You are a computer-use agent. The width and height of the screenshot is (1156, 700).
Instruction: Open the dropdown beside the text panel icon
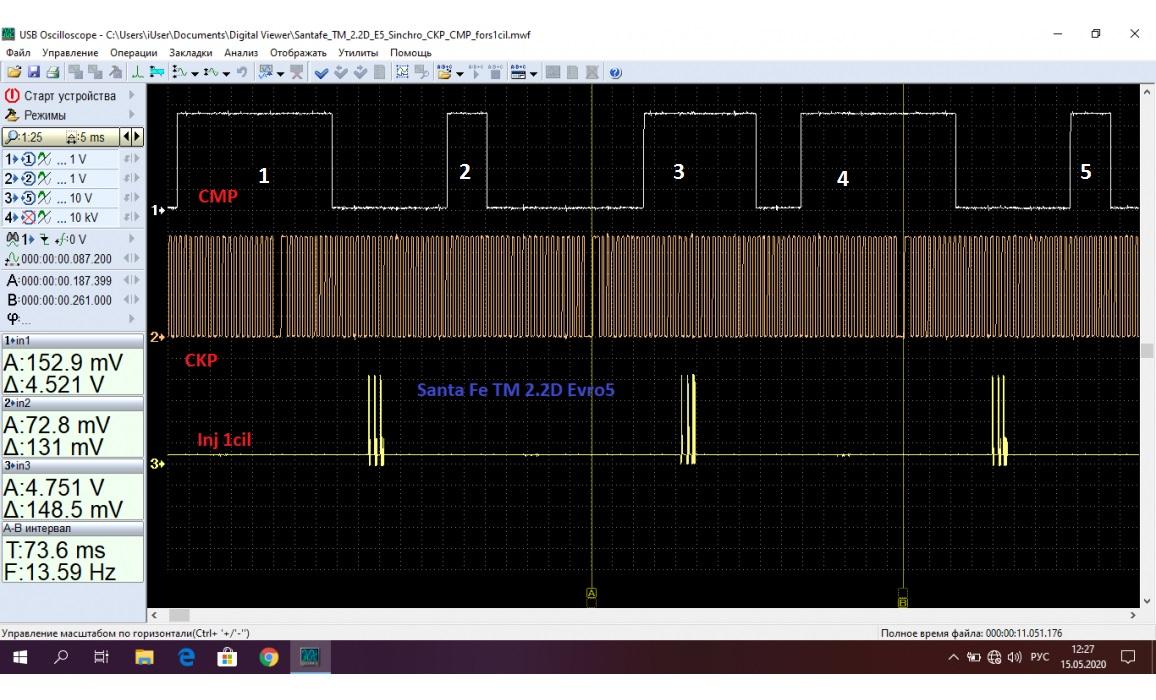(x=534, y=73)
